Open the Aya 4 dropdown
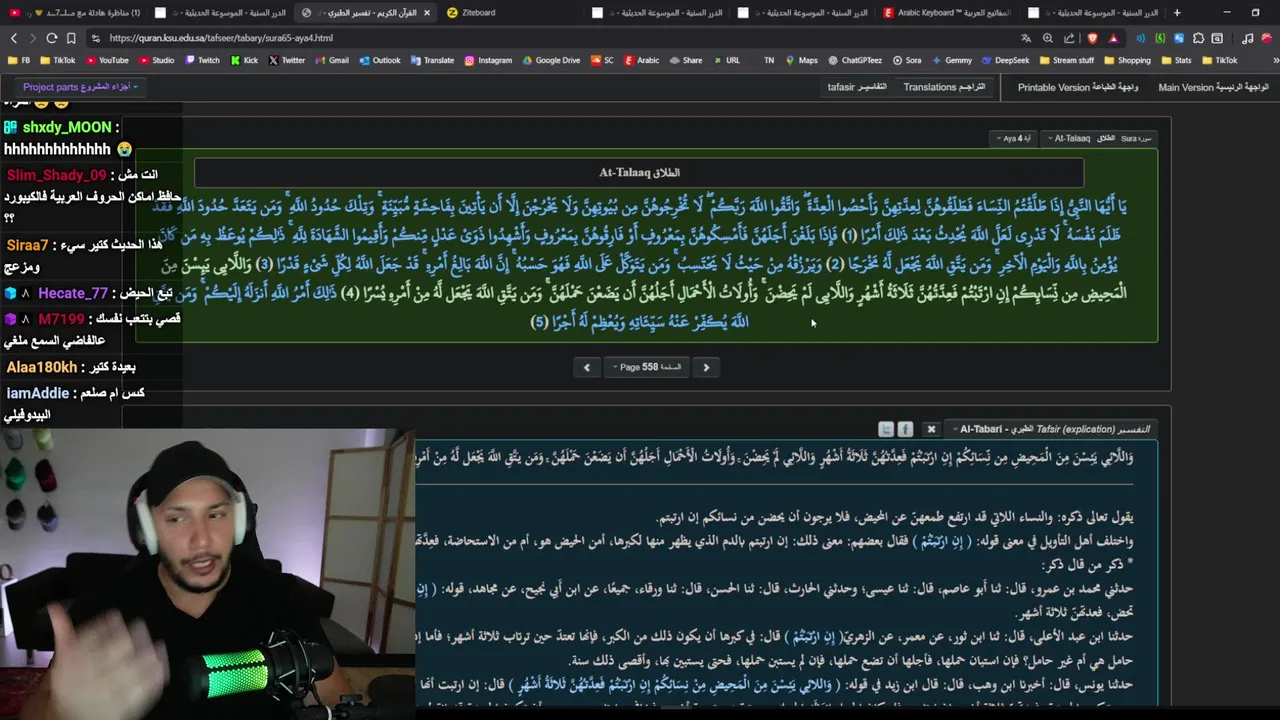Viewport: 1280px width, 720px height. point(1012,138)
